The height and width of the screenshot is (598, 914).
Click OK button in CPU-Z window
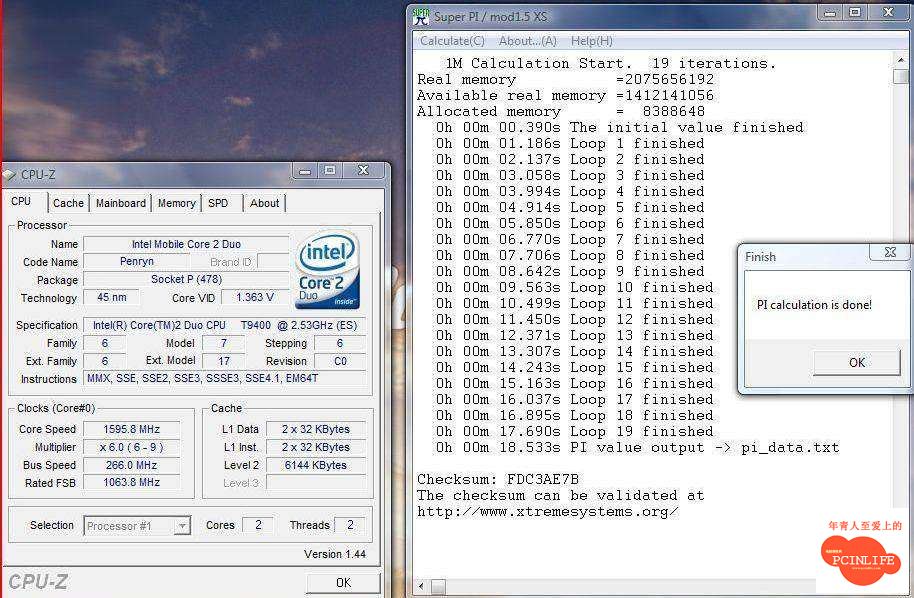click(x=343, y=582)
